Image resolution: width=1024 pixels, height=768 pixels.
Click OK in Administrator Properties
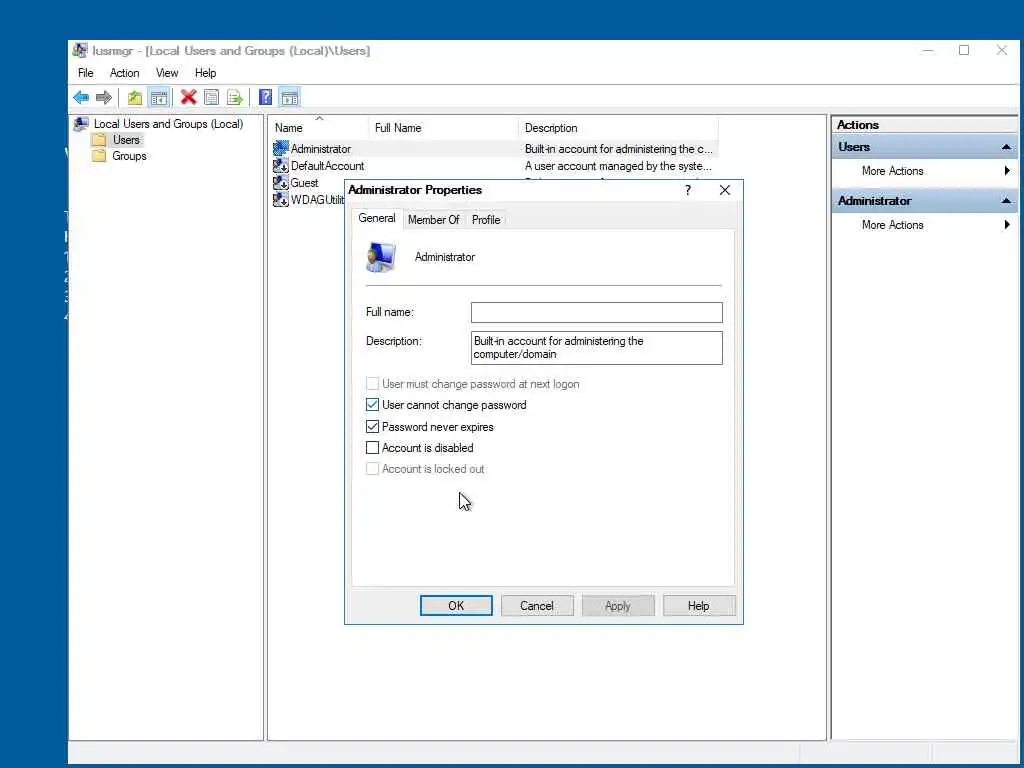[456, 605]
